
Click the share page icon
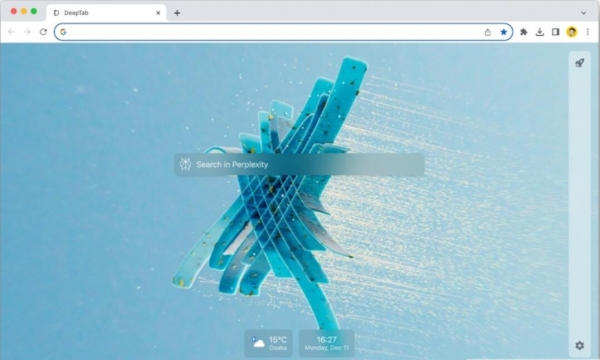[x=488, y=32]
